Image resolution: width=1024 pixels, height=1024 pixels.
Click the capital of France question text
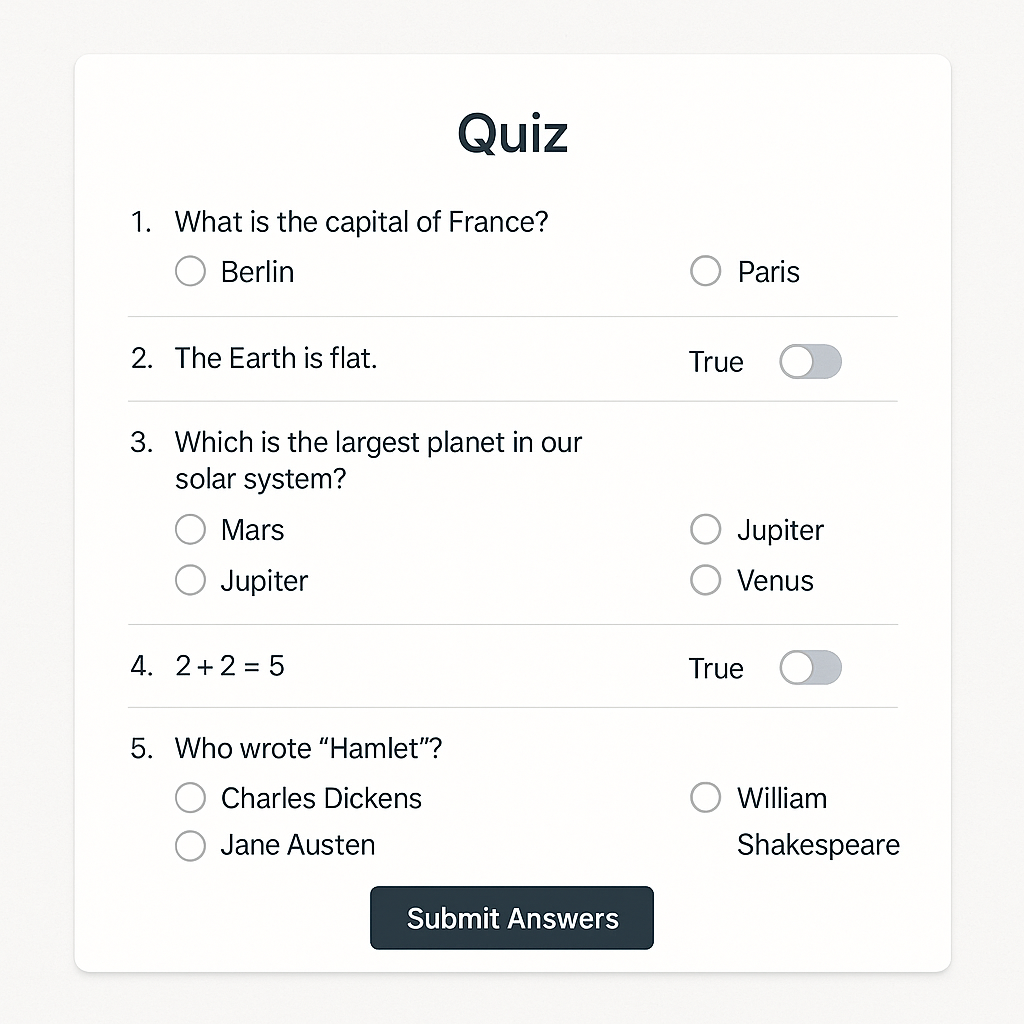[361, 222]
